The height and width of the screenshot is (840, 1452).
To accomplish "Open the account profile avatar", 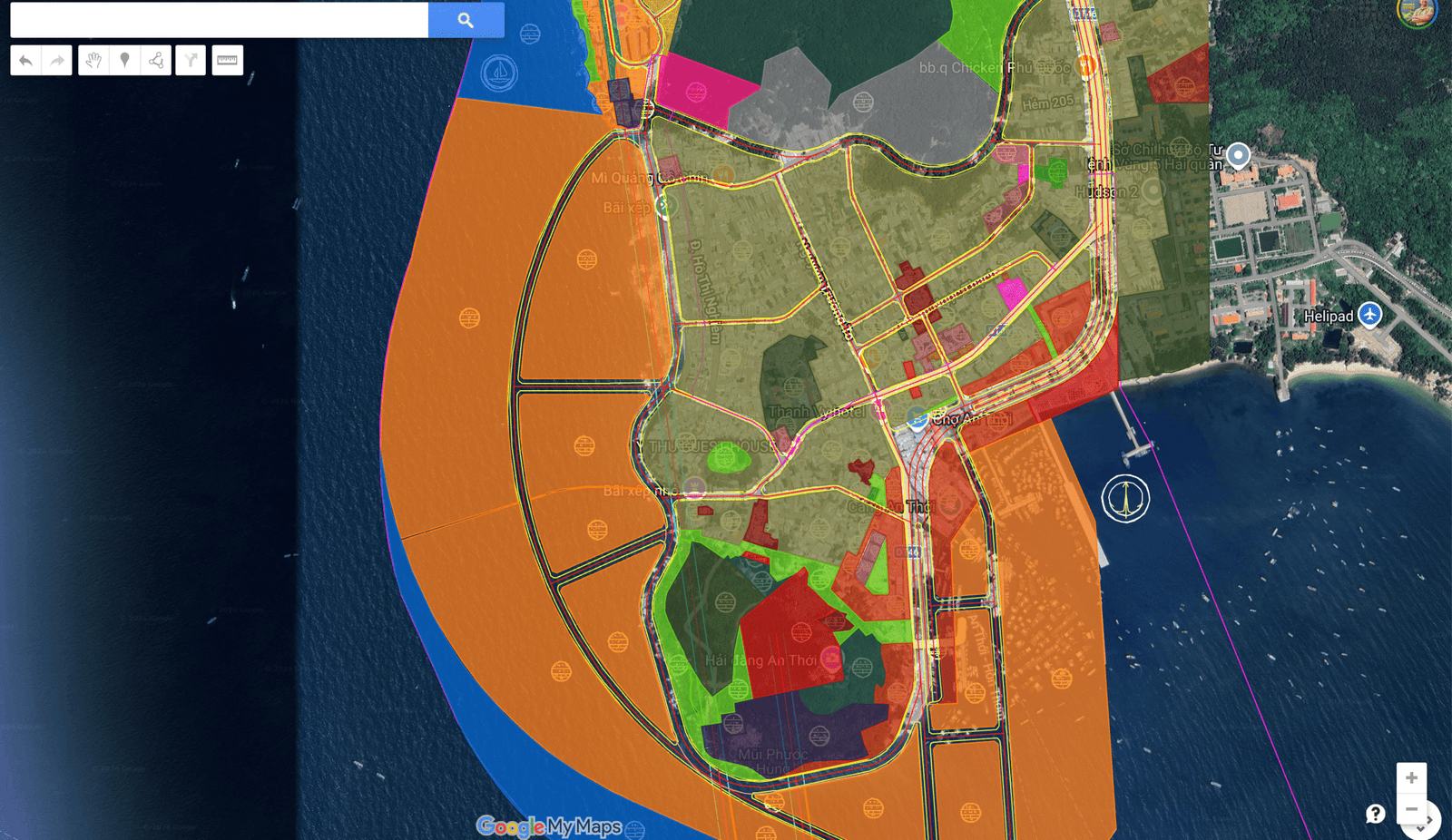I will pos(1417,11).
